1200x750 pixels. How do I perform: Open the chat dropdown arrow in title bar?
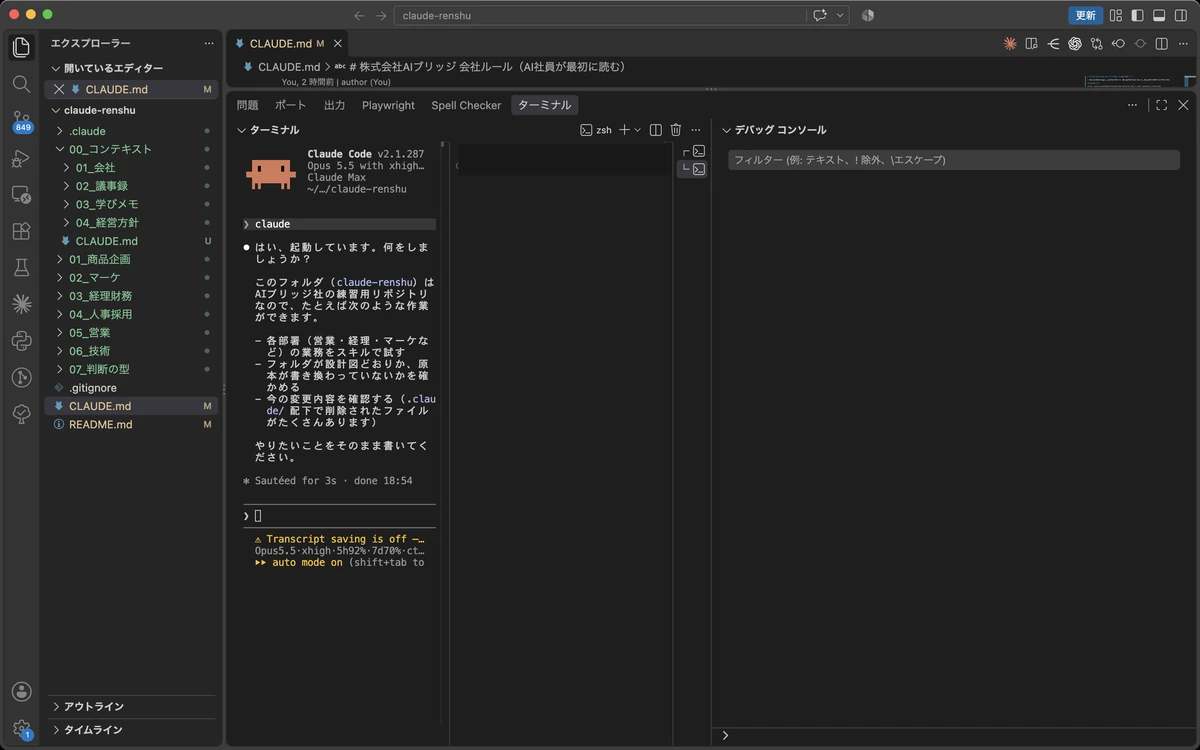[840, 15]
